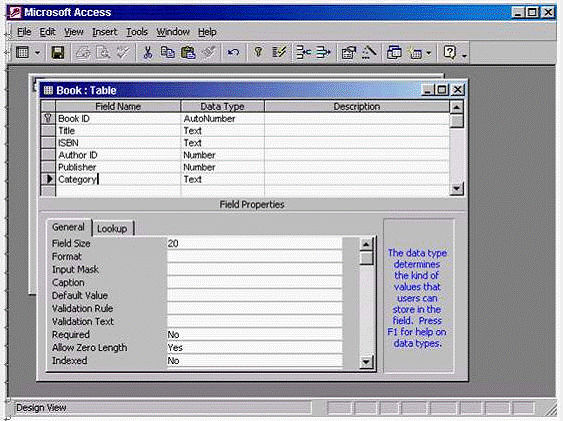Cut selection with the scissors icon

[x=148, y=53]
